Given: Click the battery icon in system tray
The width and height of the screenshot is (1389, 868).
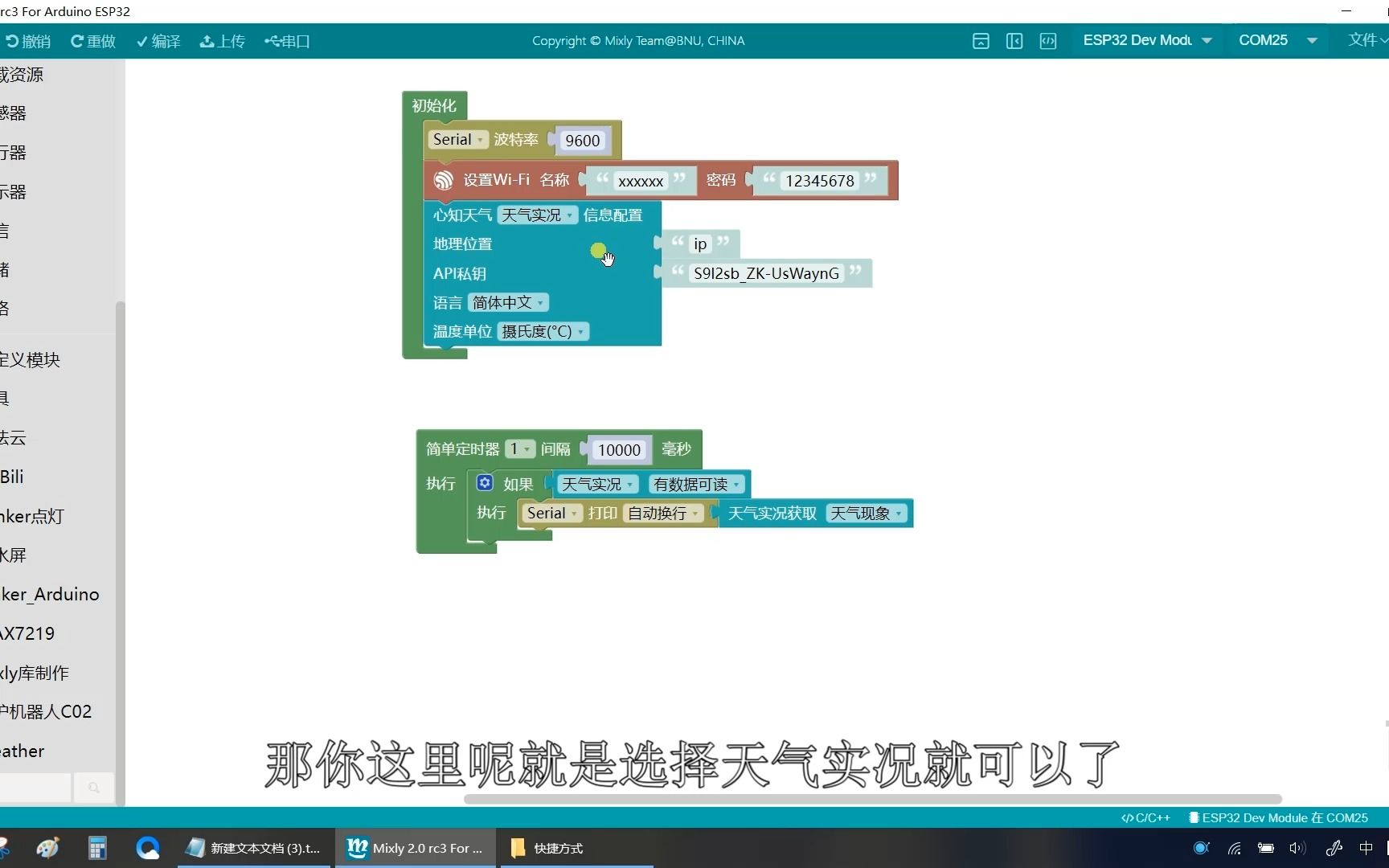Looking at the screenshot, I should pyautogui.click(x=1266, y=848).
